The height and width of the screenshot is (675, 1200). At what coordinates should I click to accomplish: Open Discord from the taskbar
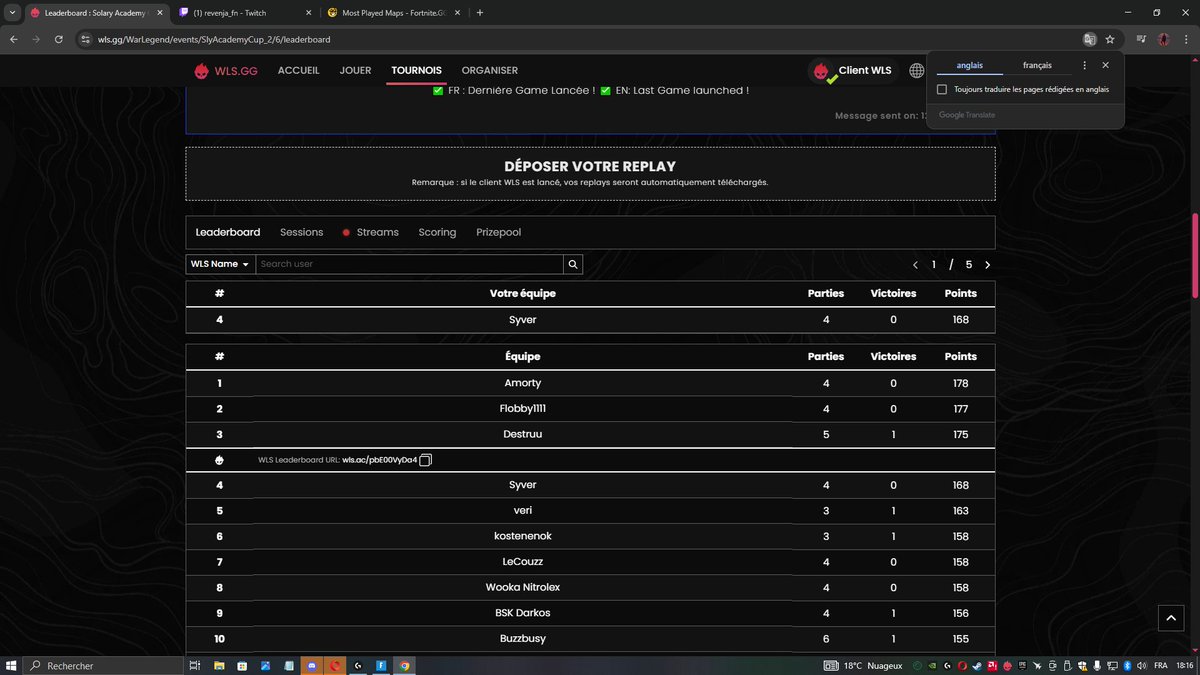(x=311, y=665)
